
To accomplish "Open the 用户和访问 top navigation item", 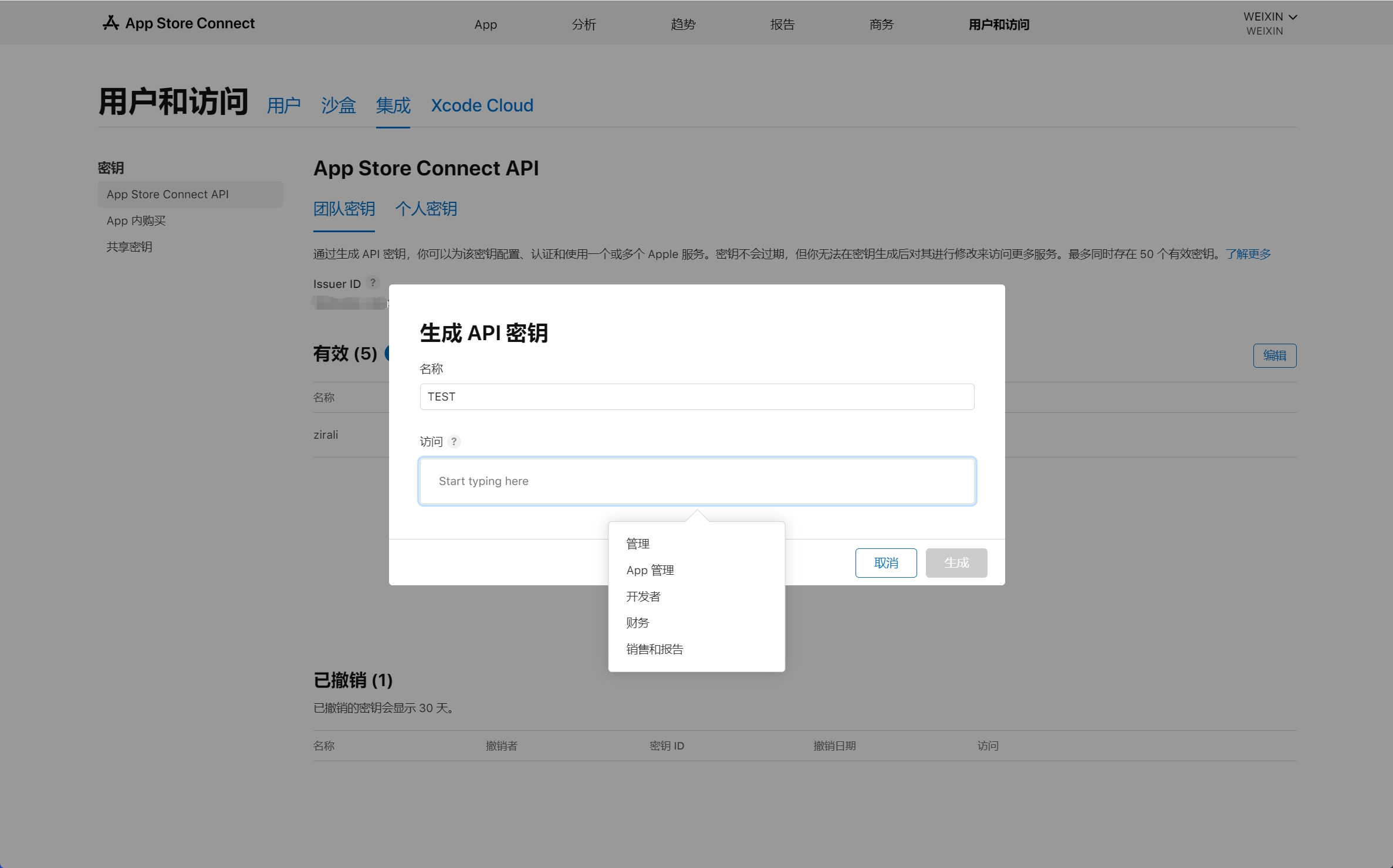I will 999,25.
